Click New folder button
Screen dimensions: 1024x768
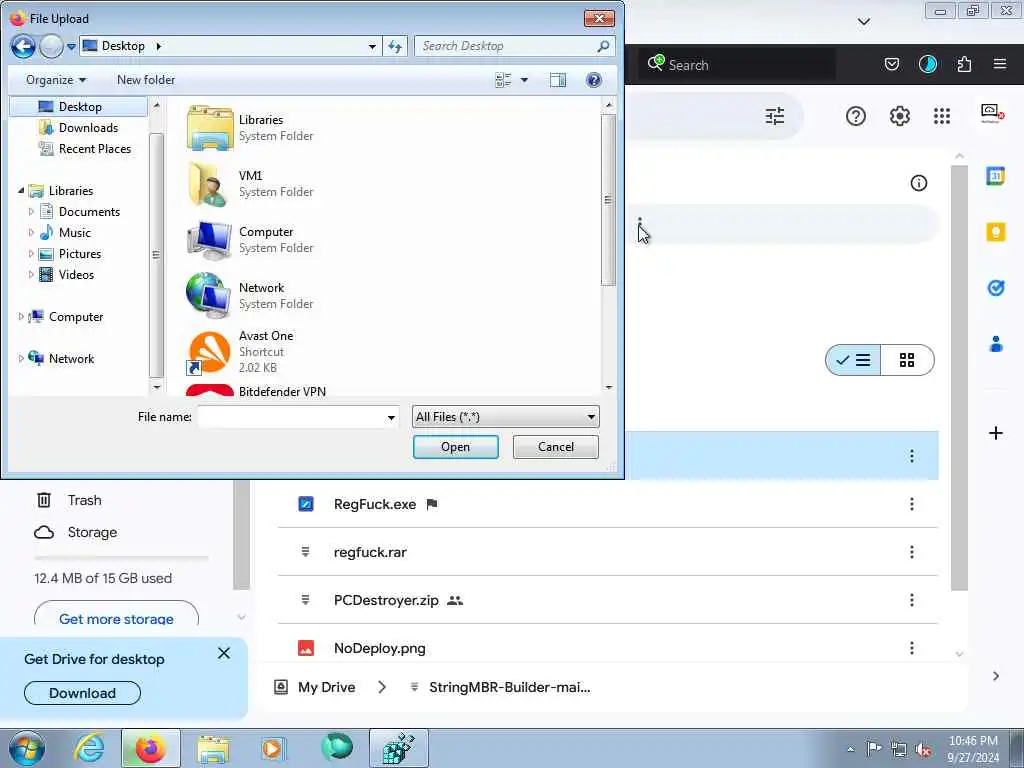[146, 80]
